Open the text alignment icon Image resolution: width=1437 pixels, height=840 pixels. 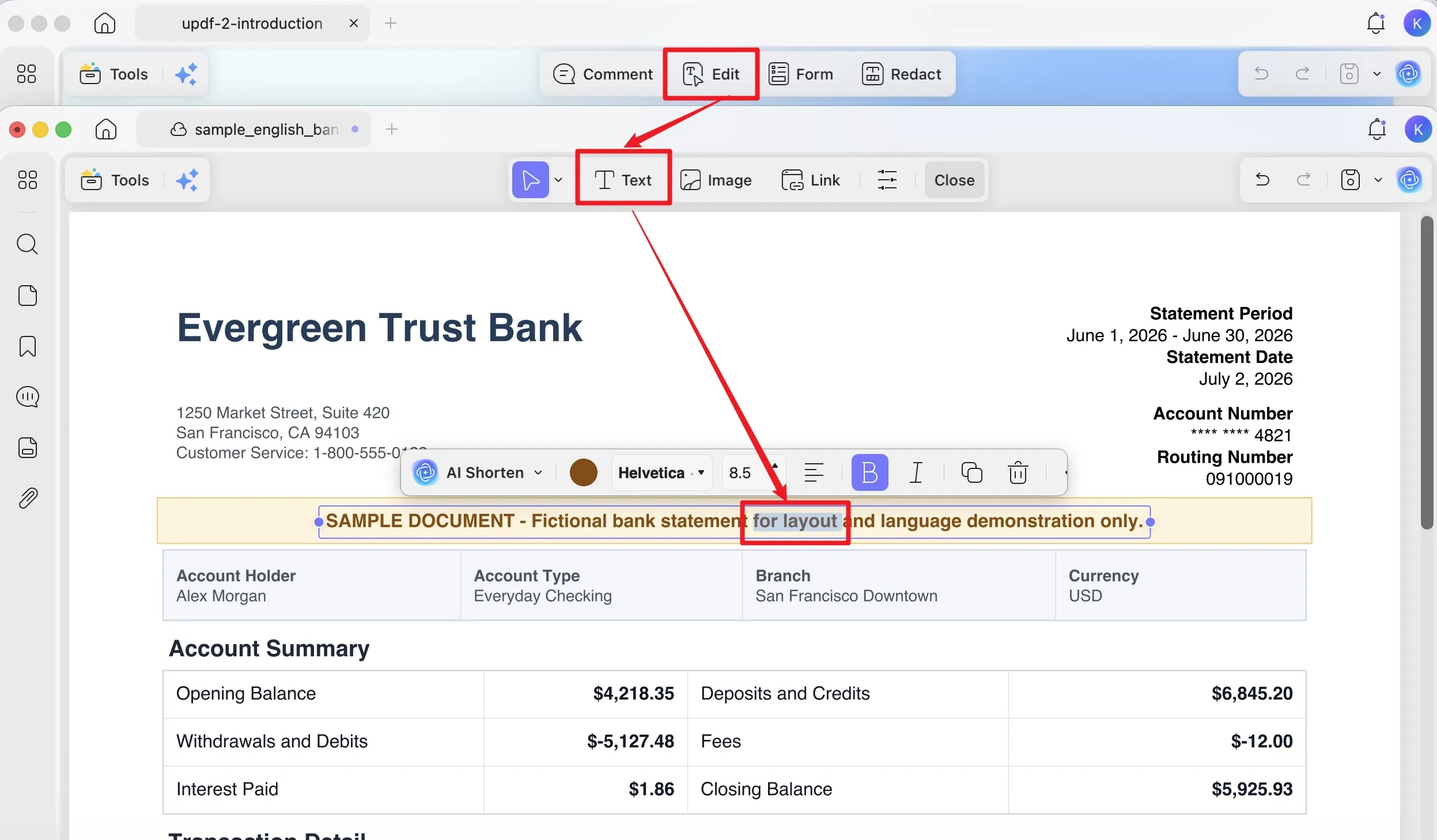[814, 472]
